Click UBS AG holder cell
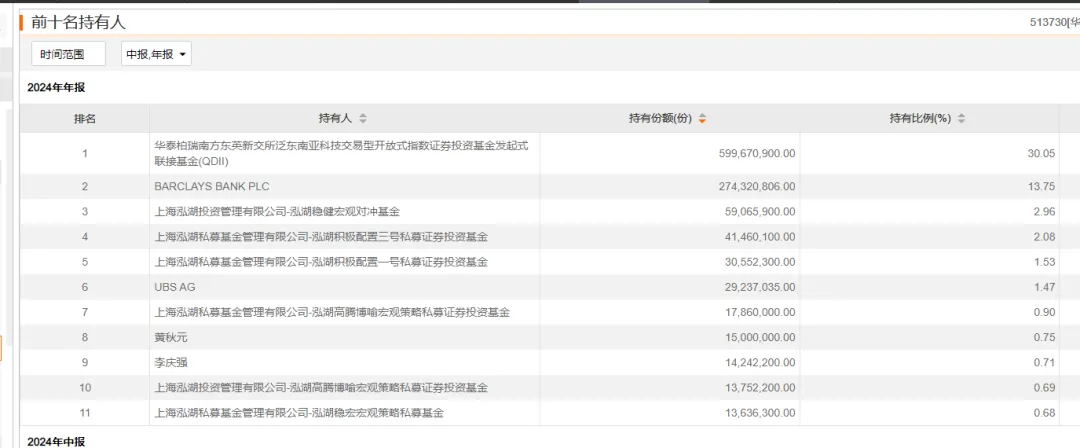Screen dimensions: 1080x448 point(344,287)
